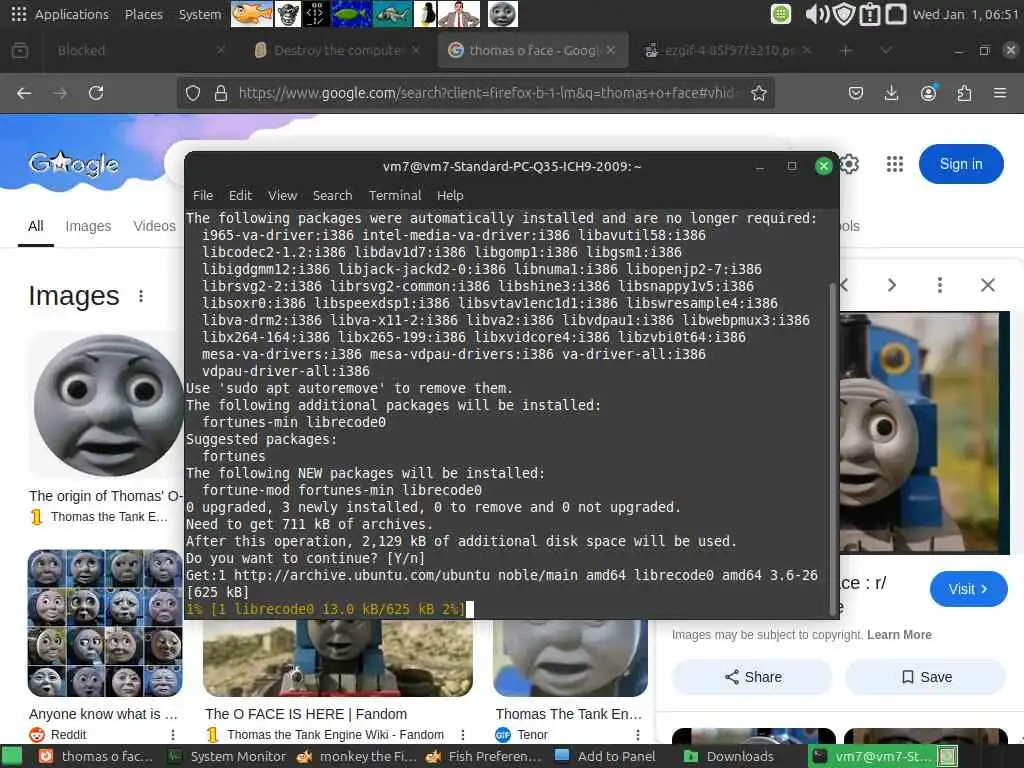Screen dimensions: 1024x768
Task: Open options for Fandom O FACE result
Action: click(462, 735)
